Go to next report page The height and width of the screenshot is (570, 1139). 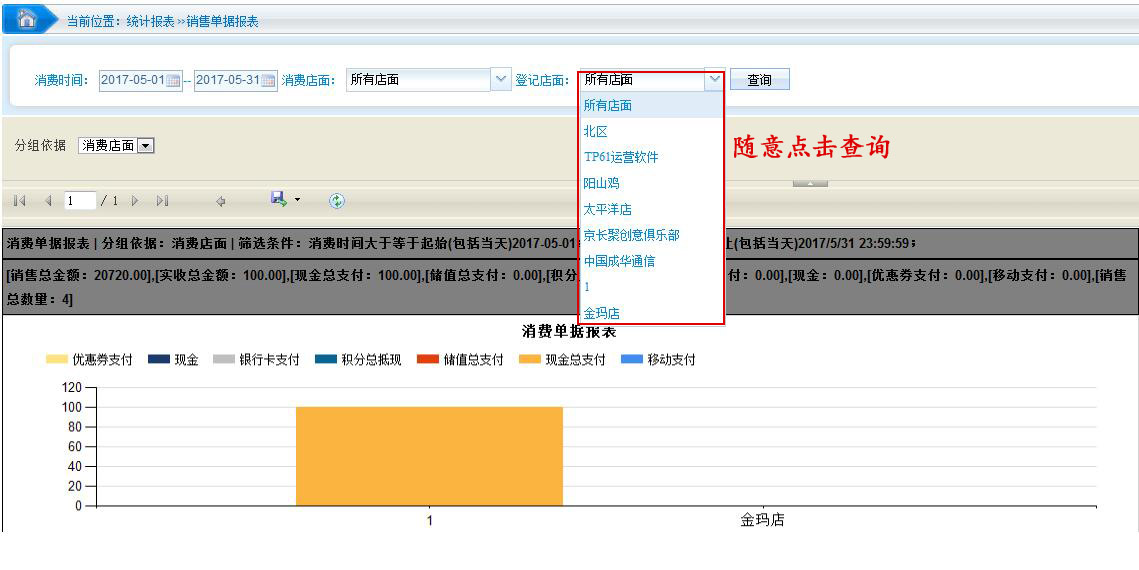(x=135, y=201)
